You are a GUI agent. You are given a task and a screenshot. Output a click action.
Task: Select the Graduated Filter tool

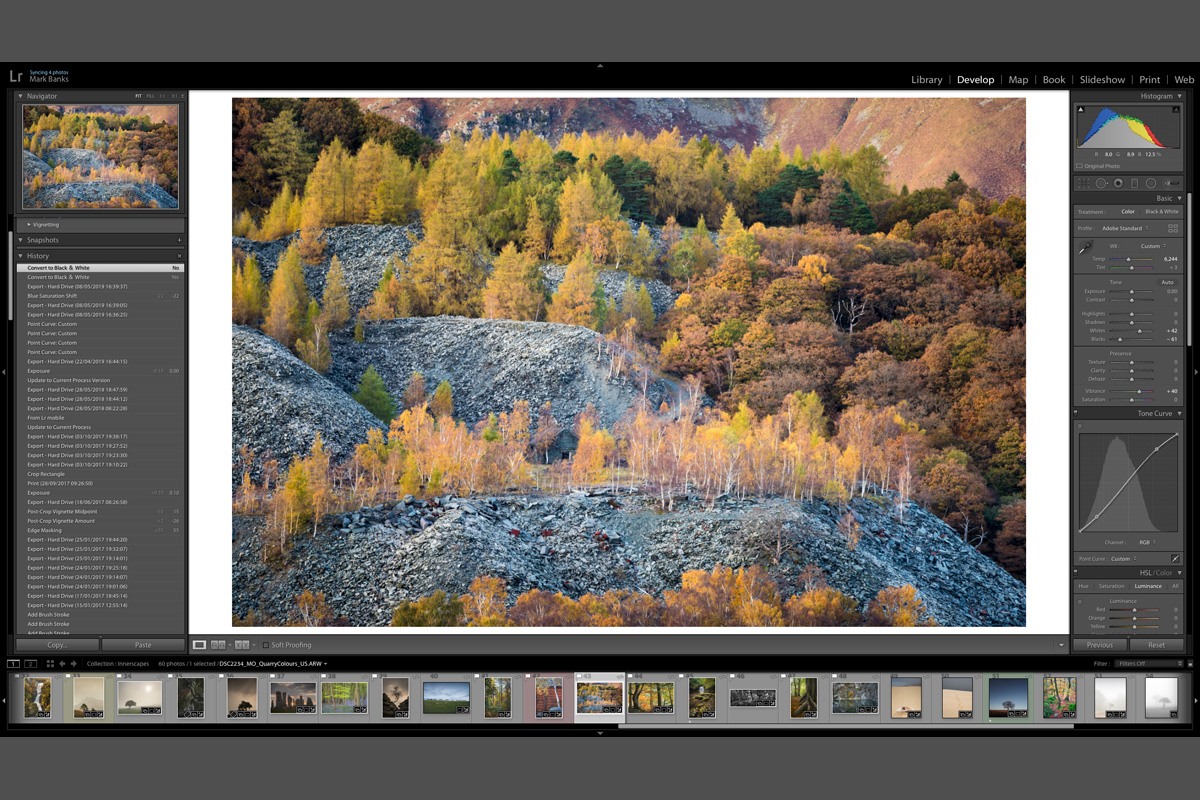tap(1135, 183)
